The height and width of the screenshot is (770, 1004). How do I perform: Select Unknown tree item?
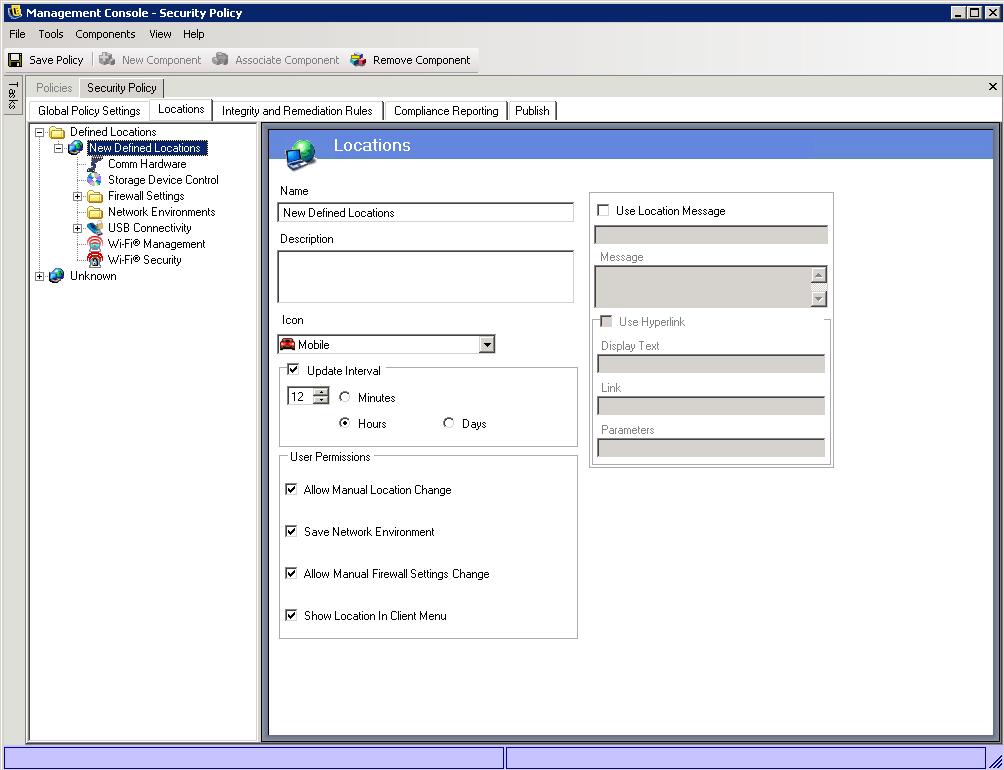coord(93,276)
